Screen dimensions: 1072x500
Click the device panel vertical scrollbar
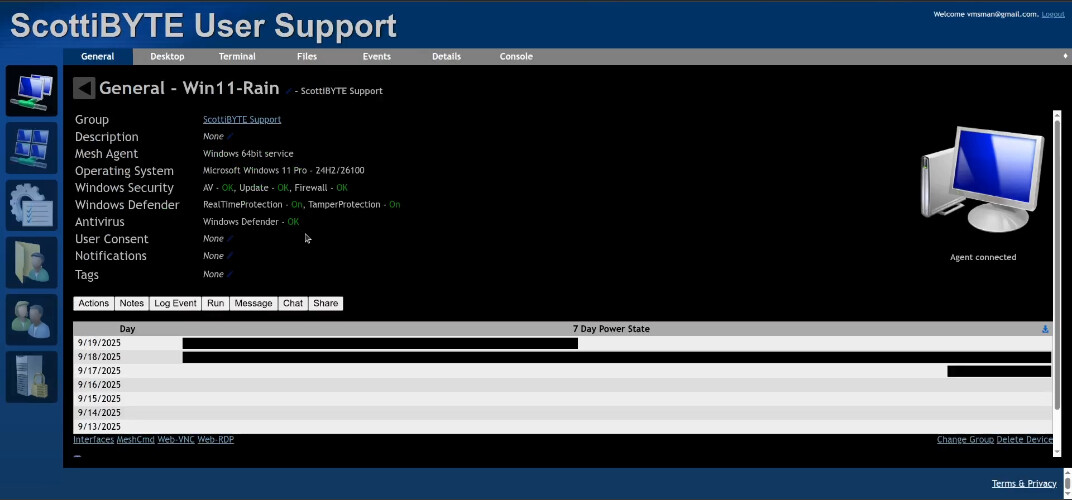point(1057,260)
